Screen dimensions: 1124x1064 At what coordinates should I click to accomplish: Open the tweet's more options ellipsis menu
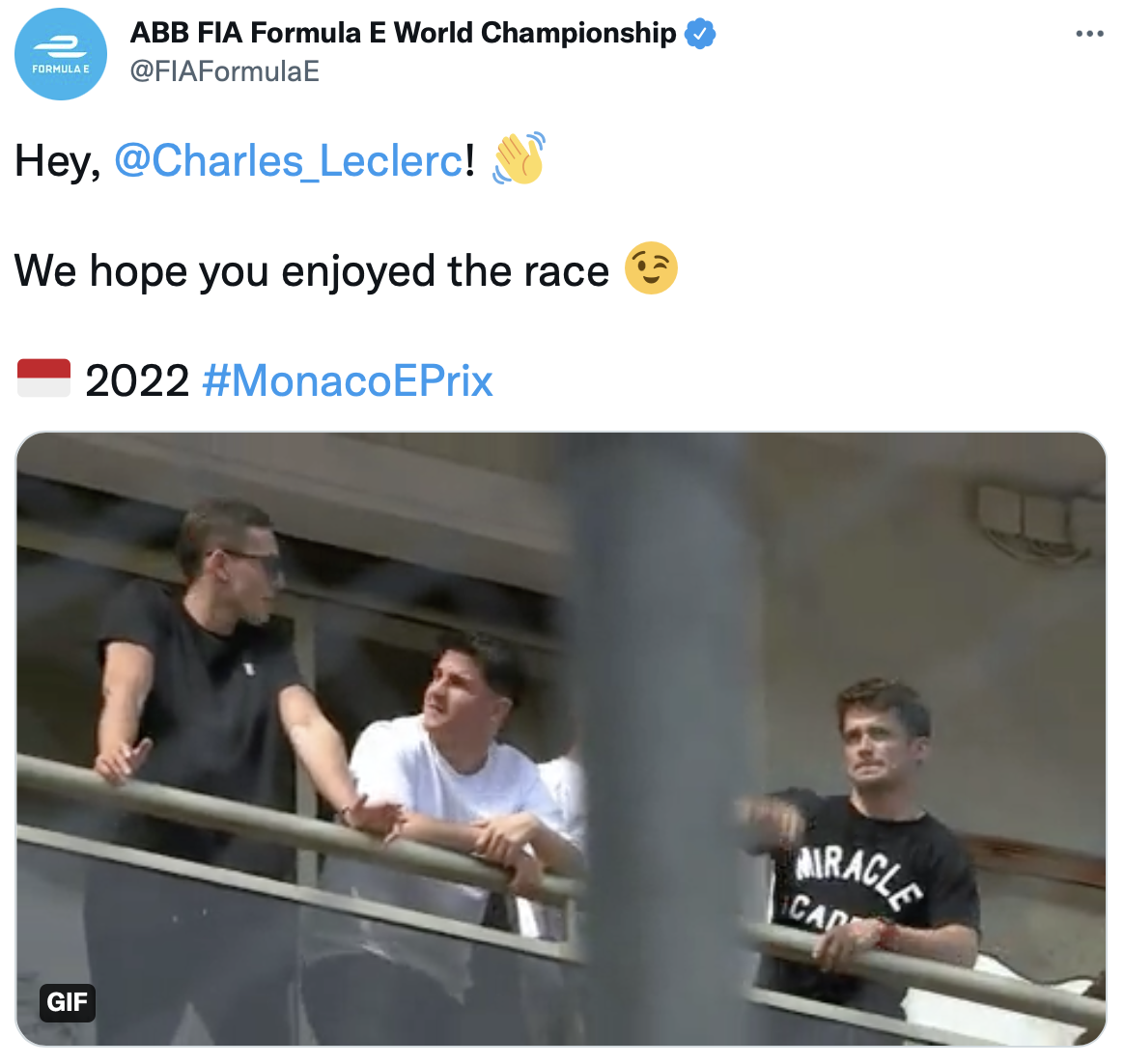(x=1088, y=34)
